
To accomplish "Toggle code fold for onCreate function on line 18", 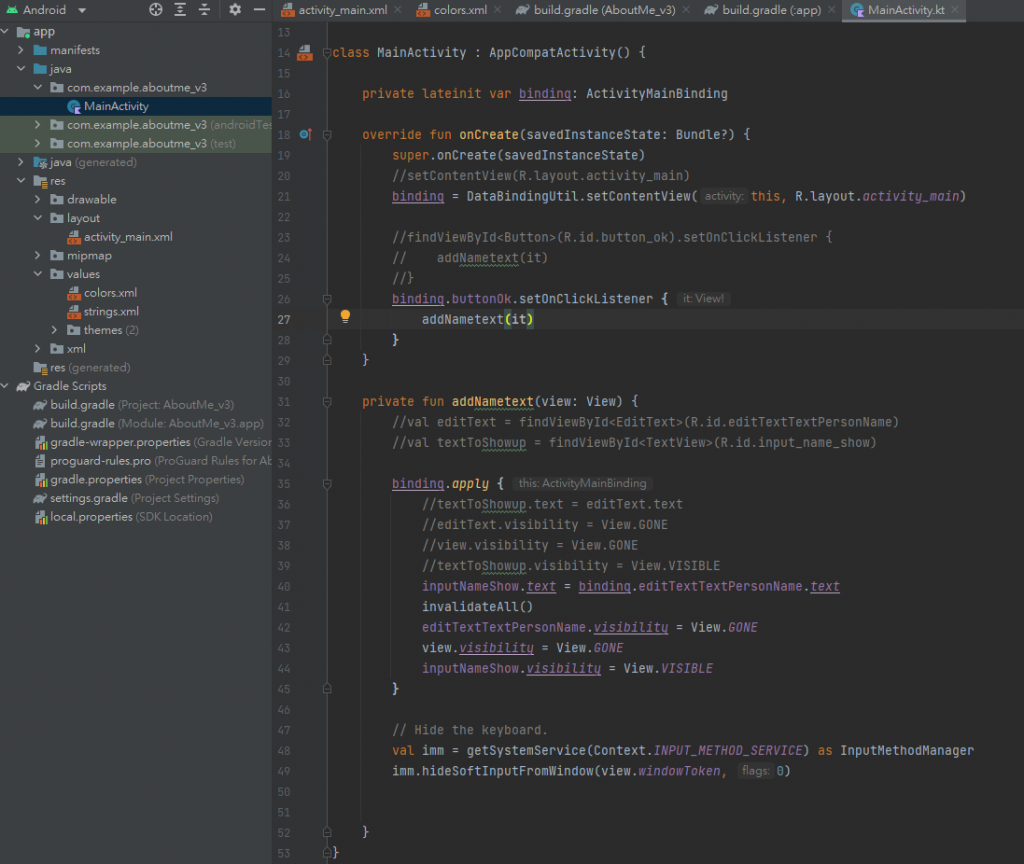I will (326, 134).
